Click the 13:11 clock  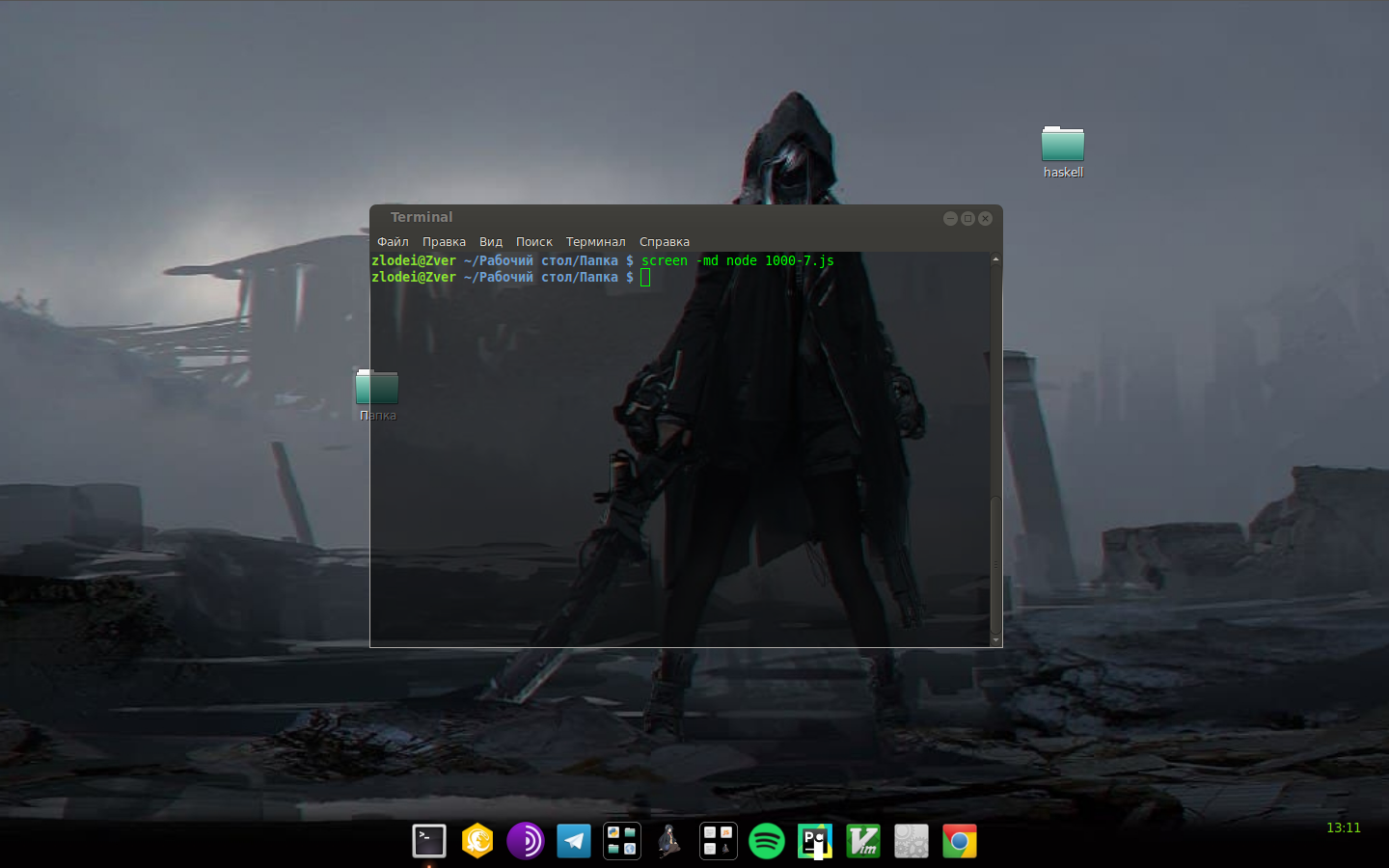1343,827
